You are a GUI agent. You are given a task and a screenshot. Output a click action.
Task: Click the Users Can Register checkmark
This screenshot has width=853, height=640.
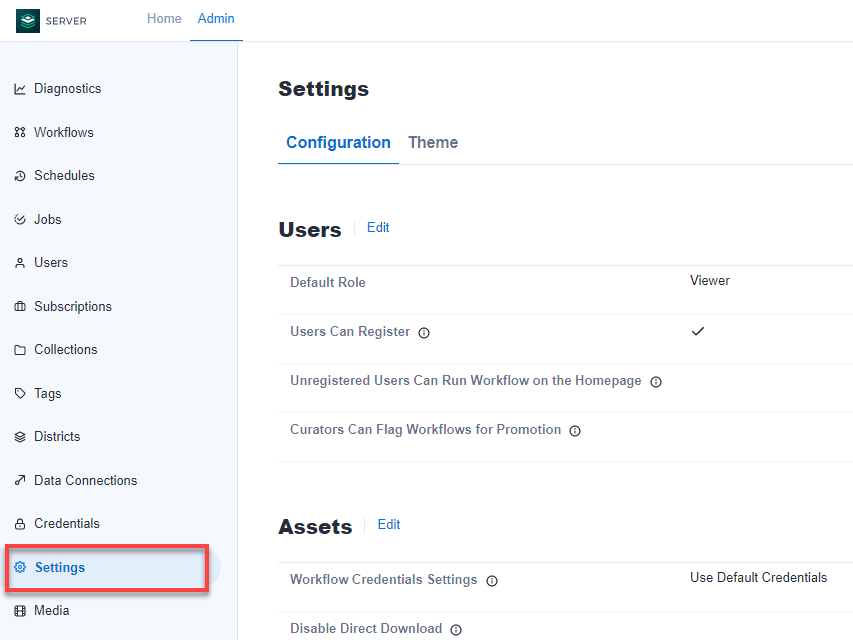(x=698, y=331)
